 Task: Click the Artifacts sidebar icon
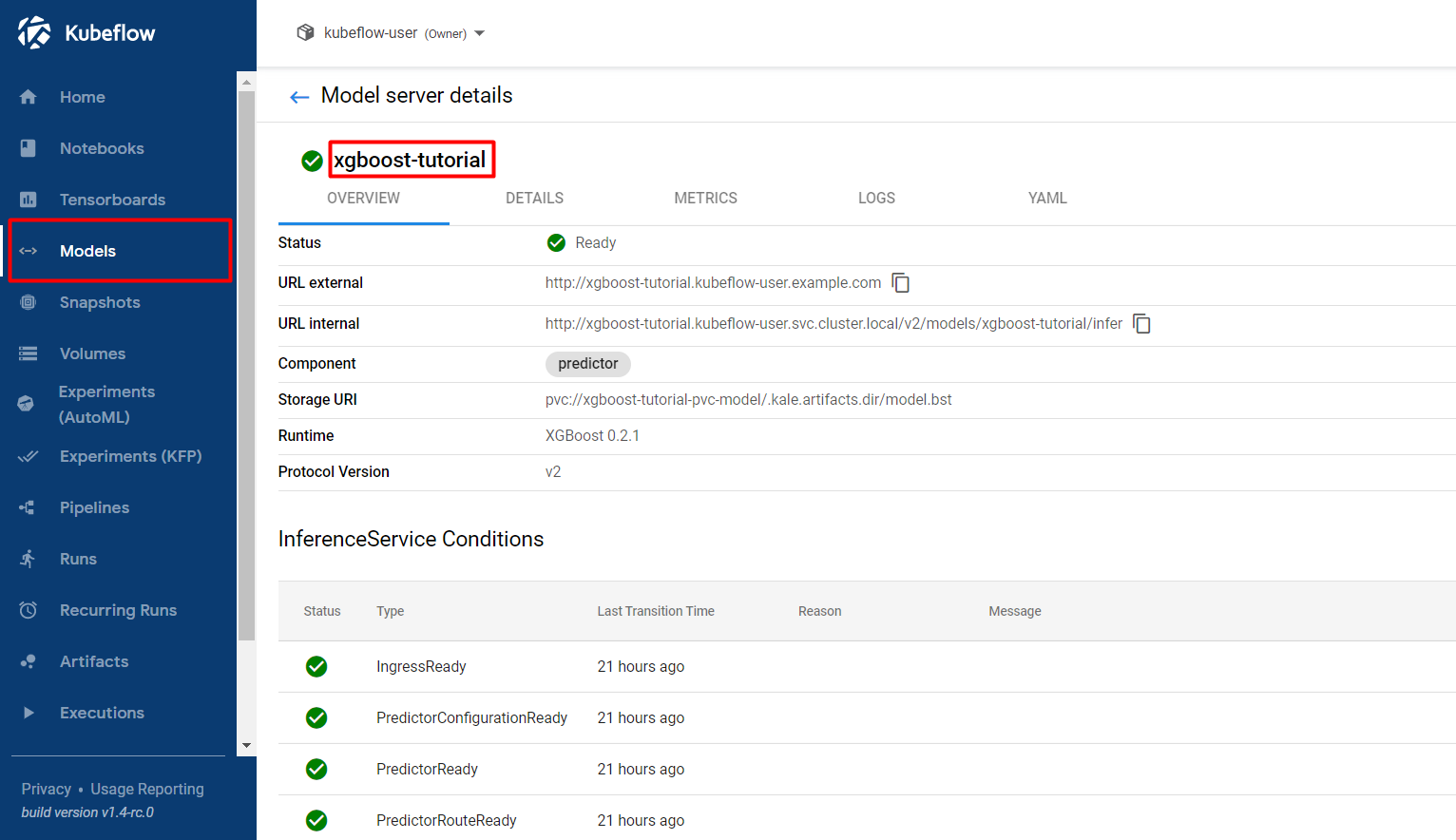point(29,661)
